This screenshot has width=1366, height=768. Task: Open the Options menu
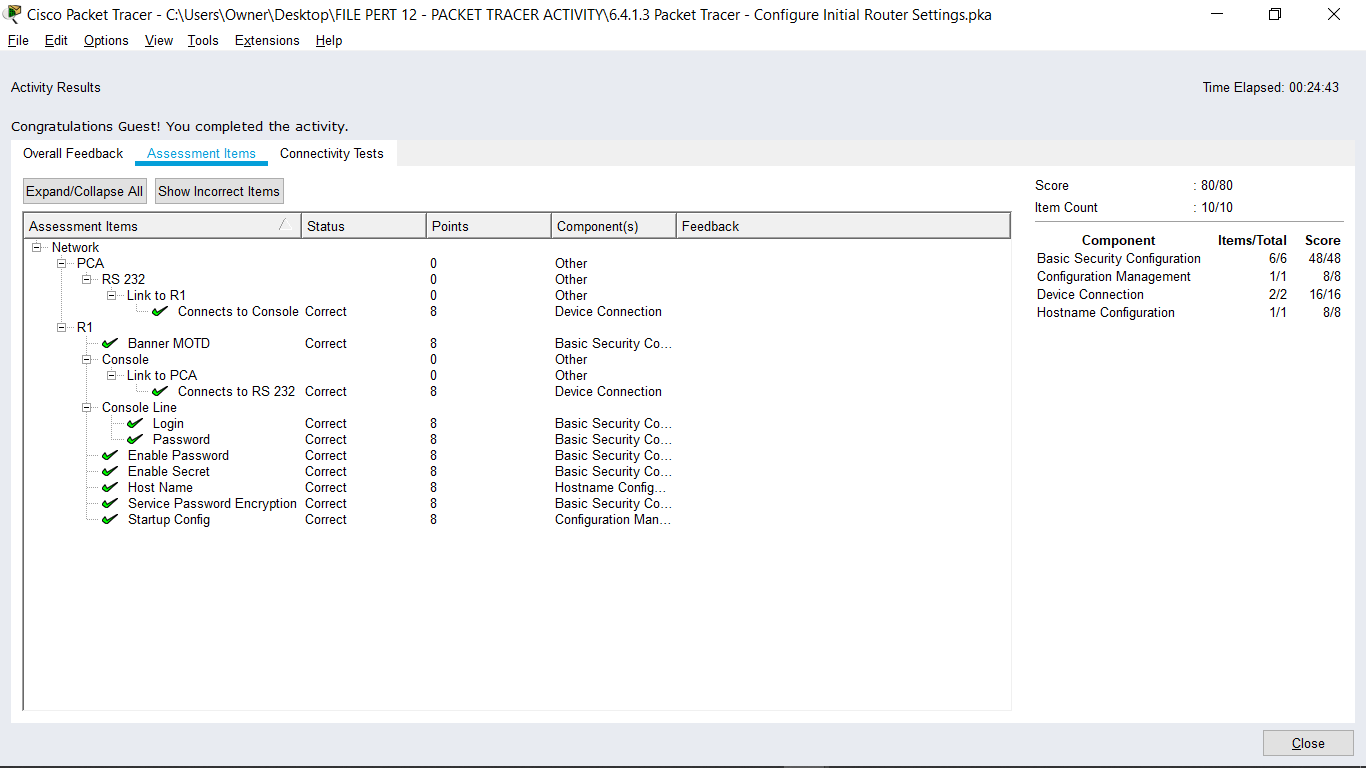tap(106, 40)
